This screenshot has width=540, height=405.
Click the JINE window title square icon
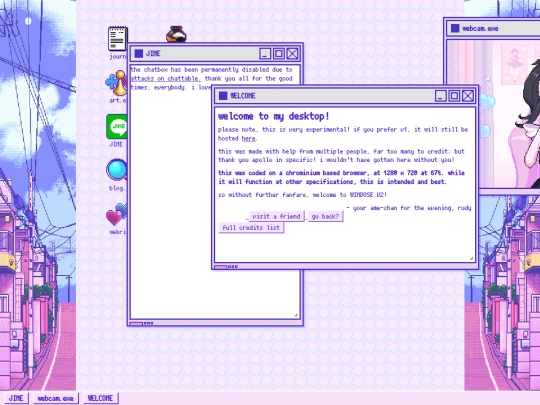click(138, 53)
